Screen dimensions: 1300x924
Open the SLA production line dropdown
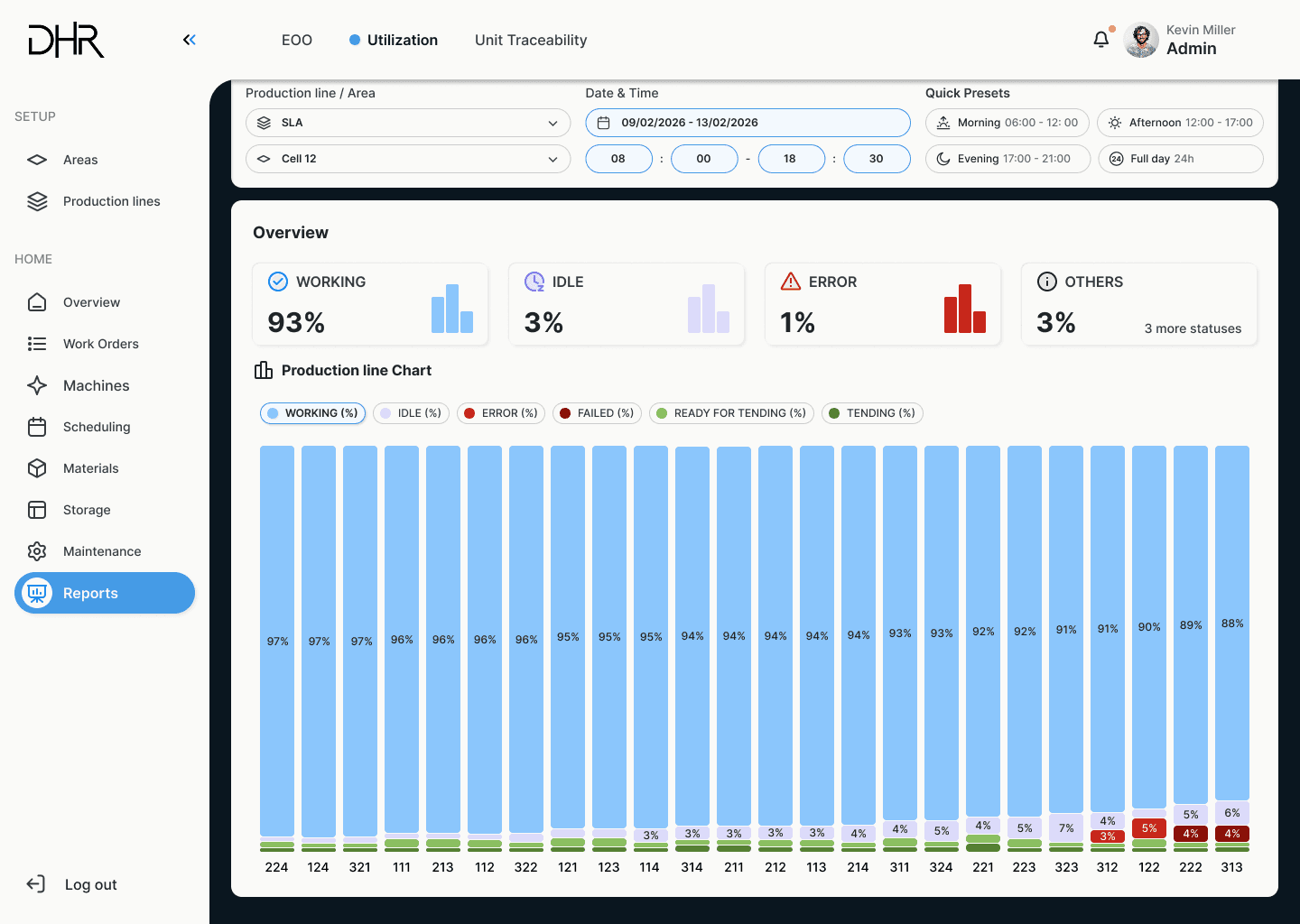pyautogui.click(x=408, y=122)
